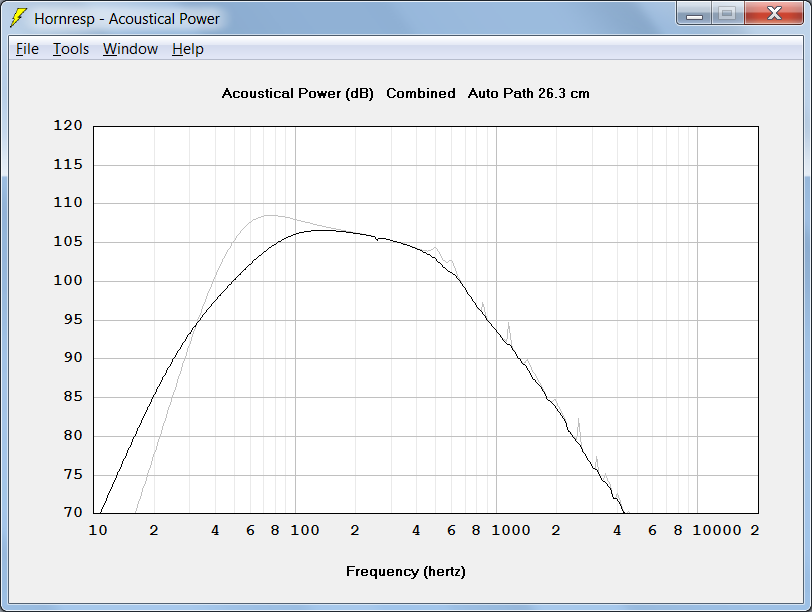Screen dimensions: 812x612
Task: Click the 70 value on vertical axis
Action: click(73, 512)
